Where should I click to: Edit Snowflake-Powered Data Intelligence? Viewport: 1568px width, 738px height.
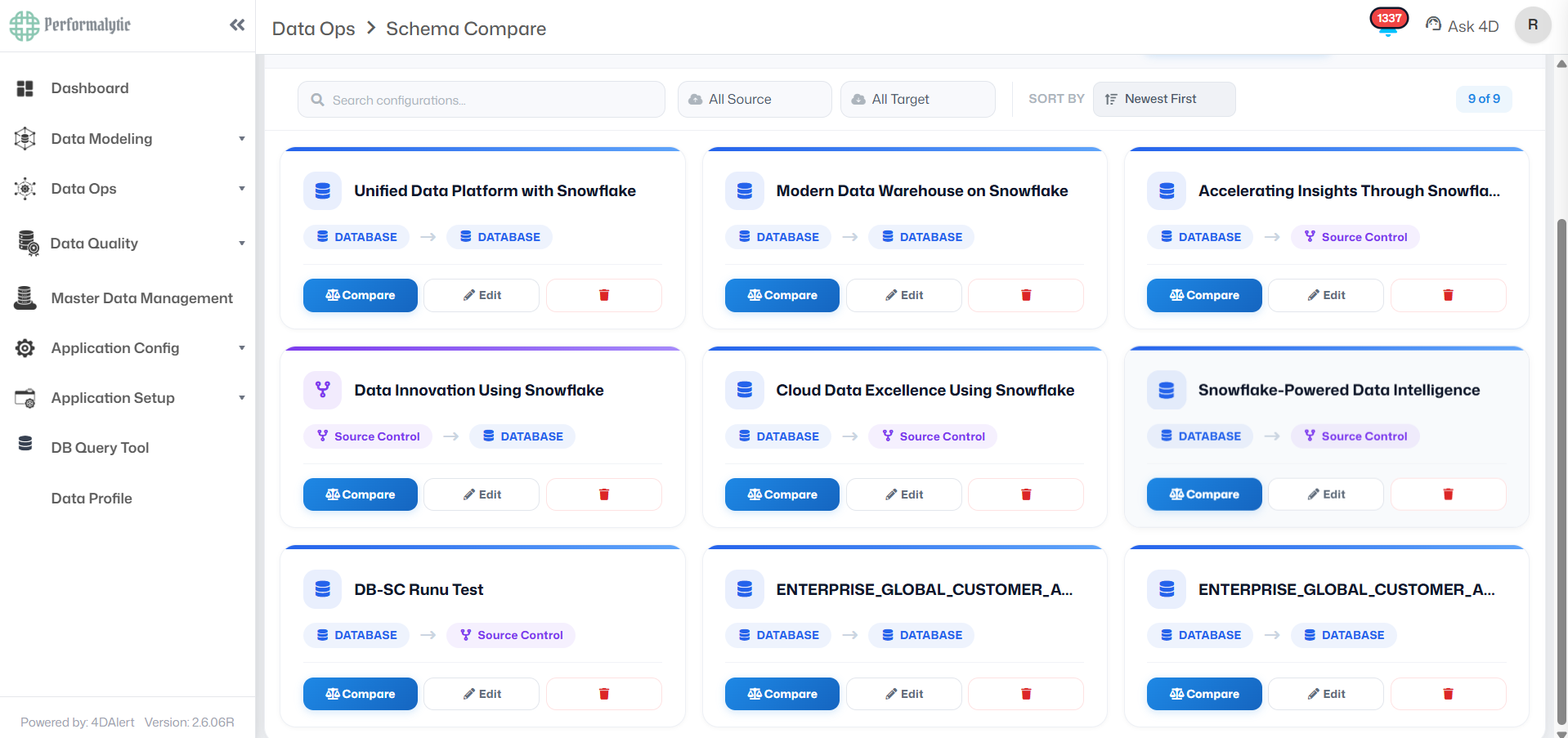pos(1326,494)
